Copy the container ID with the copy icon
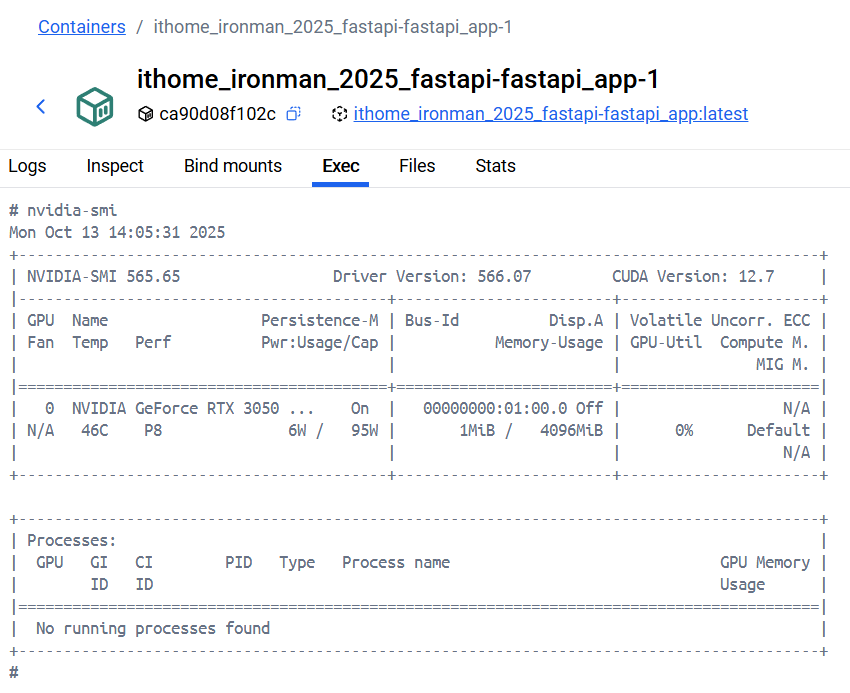This screenshot has width=850, height=693. [x=293, y=114]
